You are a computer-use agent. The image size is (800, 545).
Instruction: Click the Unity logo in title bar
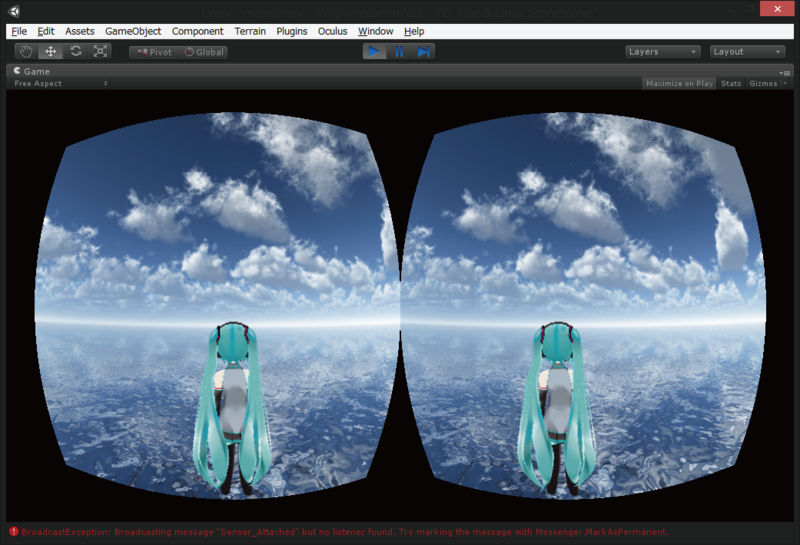(14, 11)
